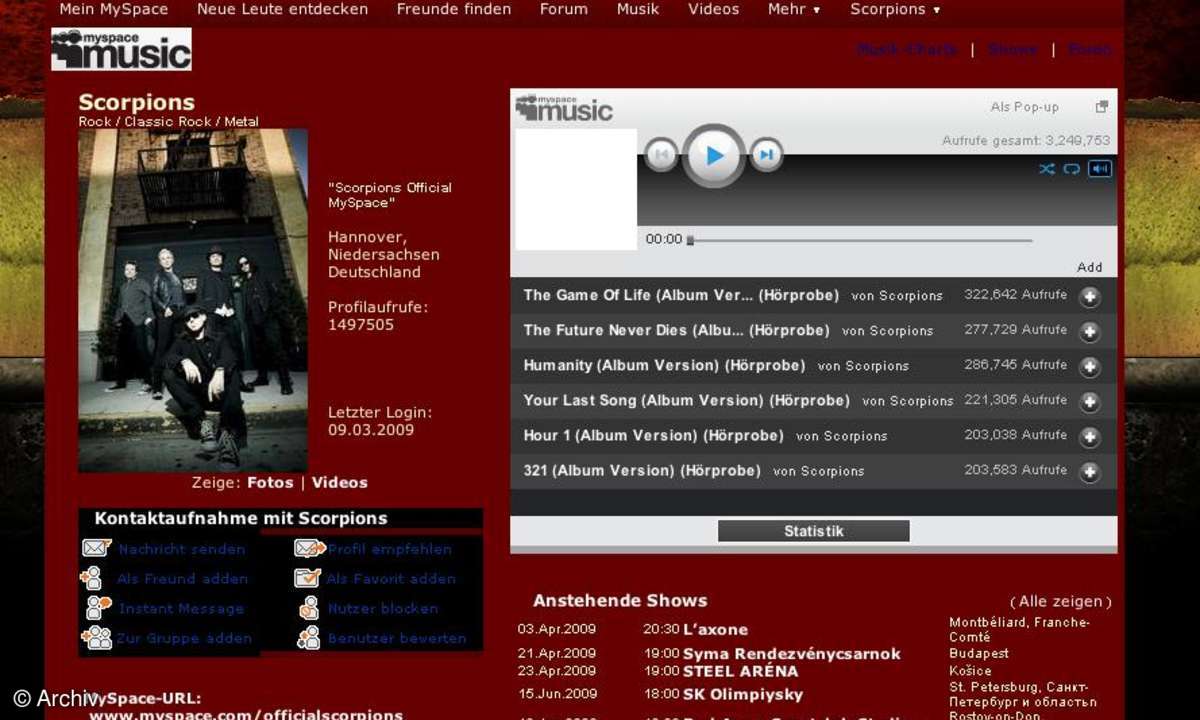This screenshot has height=720, width=1200.
Task: Click the playback progress slider handle
Action: [690, 240]
